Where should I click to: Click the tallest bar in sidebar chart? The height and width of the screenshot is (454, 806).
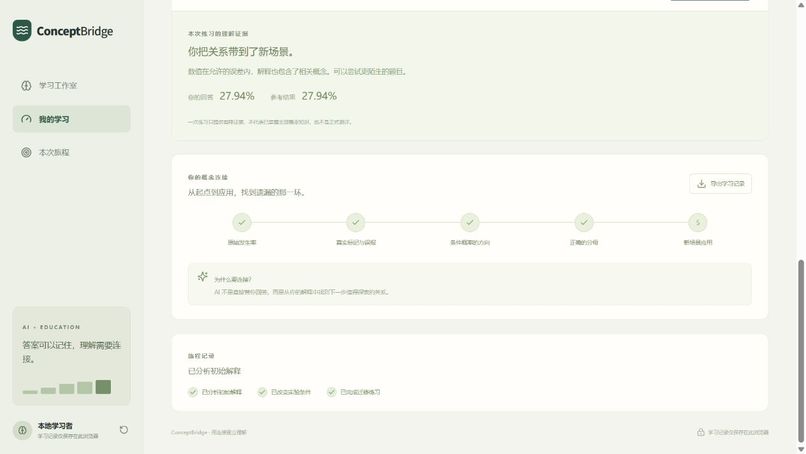point(103,387)
